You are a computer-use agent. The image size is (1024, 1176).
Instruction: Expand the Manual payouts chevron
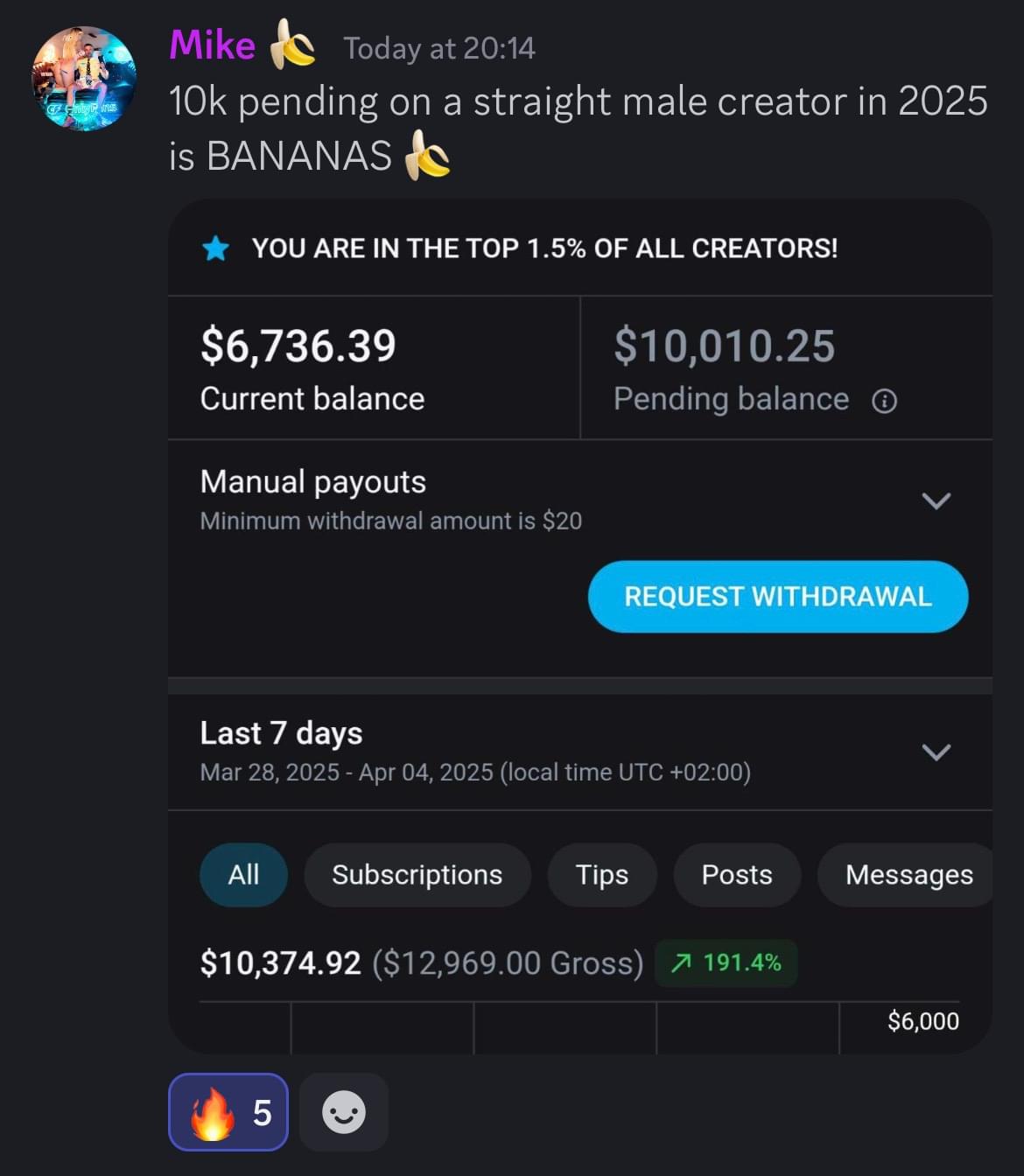[936, 500]
